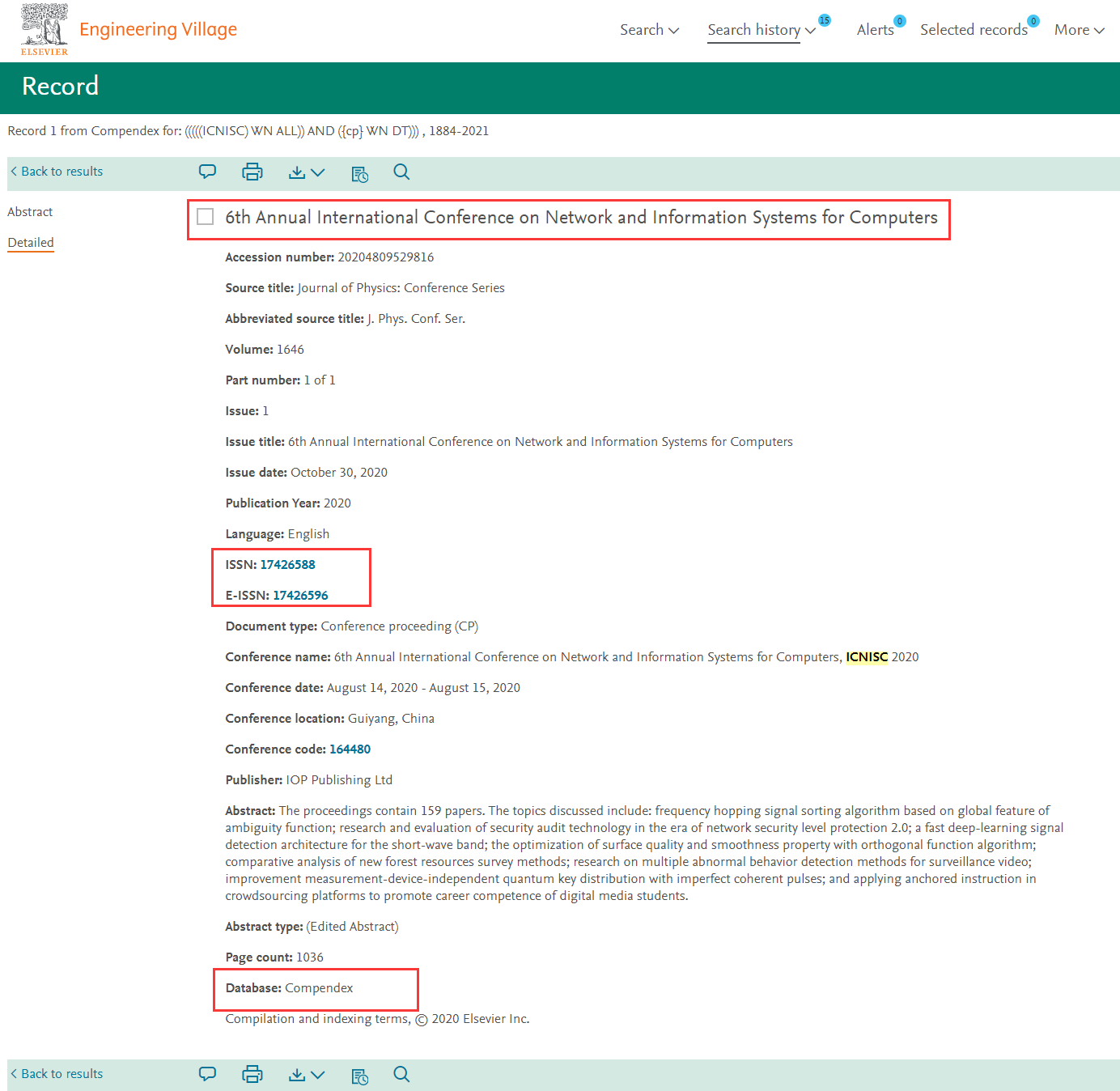Click the search magnifier in bottom toolbar
Viewport: 1120px width, 1091px height.
pos(401,1074)
